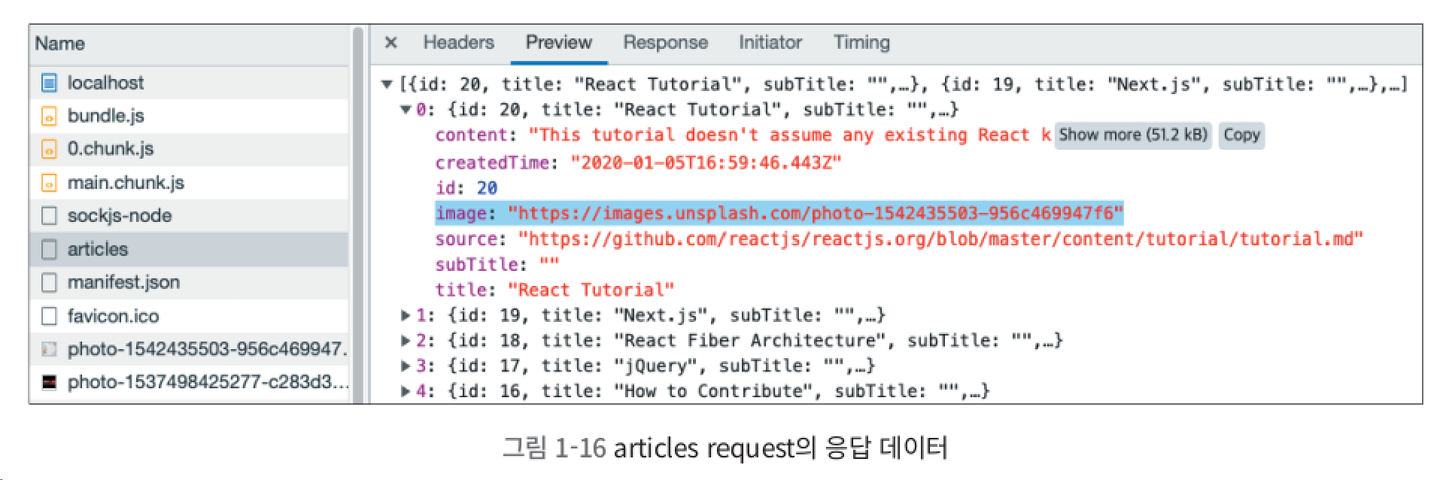
Task: Select the sockjs-node request
Action: [x=189, y=216]
